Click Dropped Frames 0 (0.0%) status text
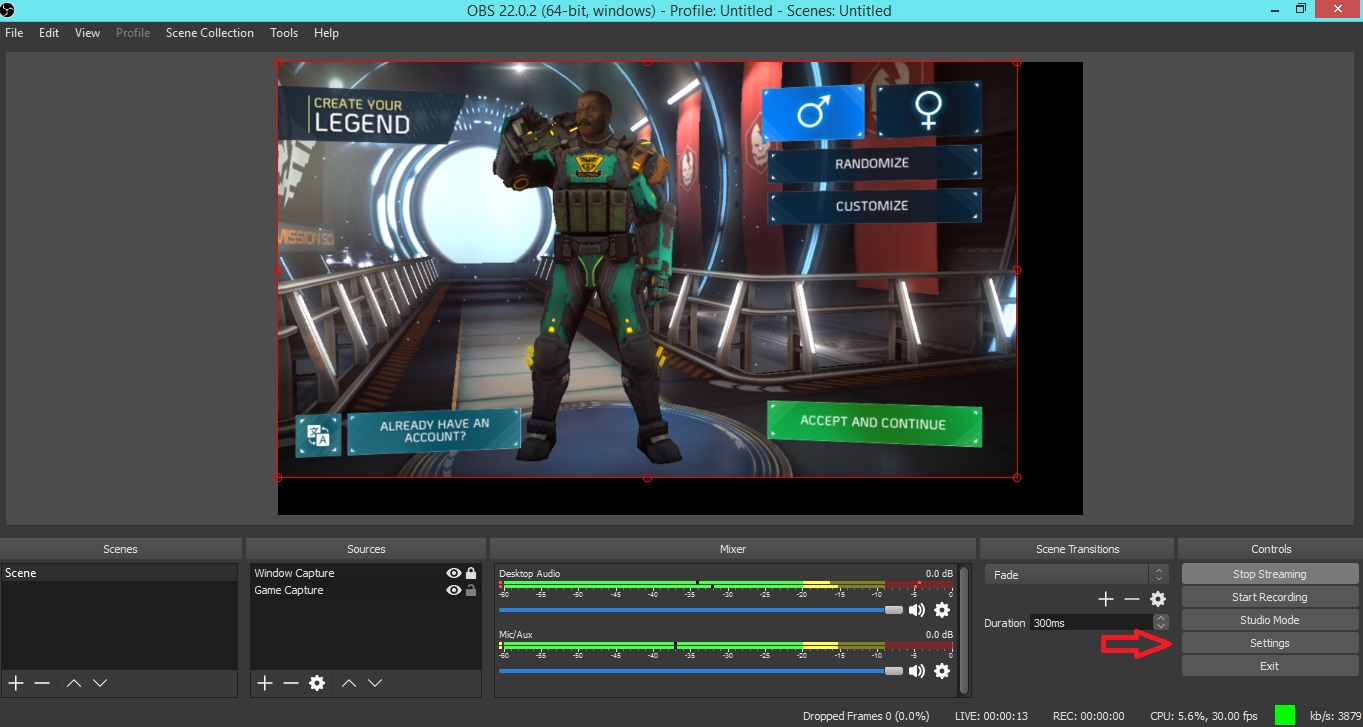This screenshot has width=1363, height=727. coord(866,716)
